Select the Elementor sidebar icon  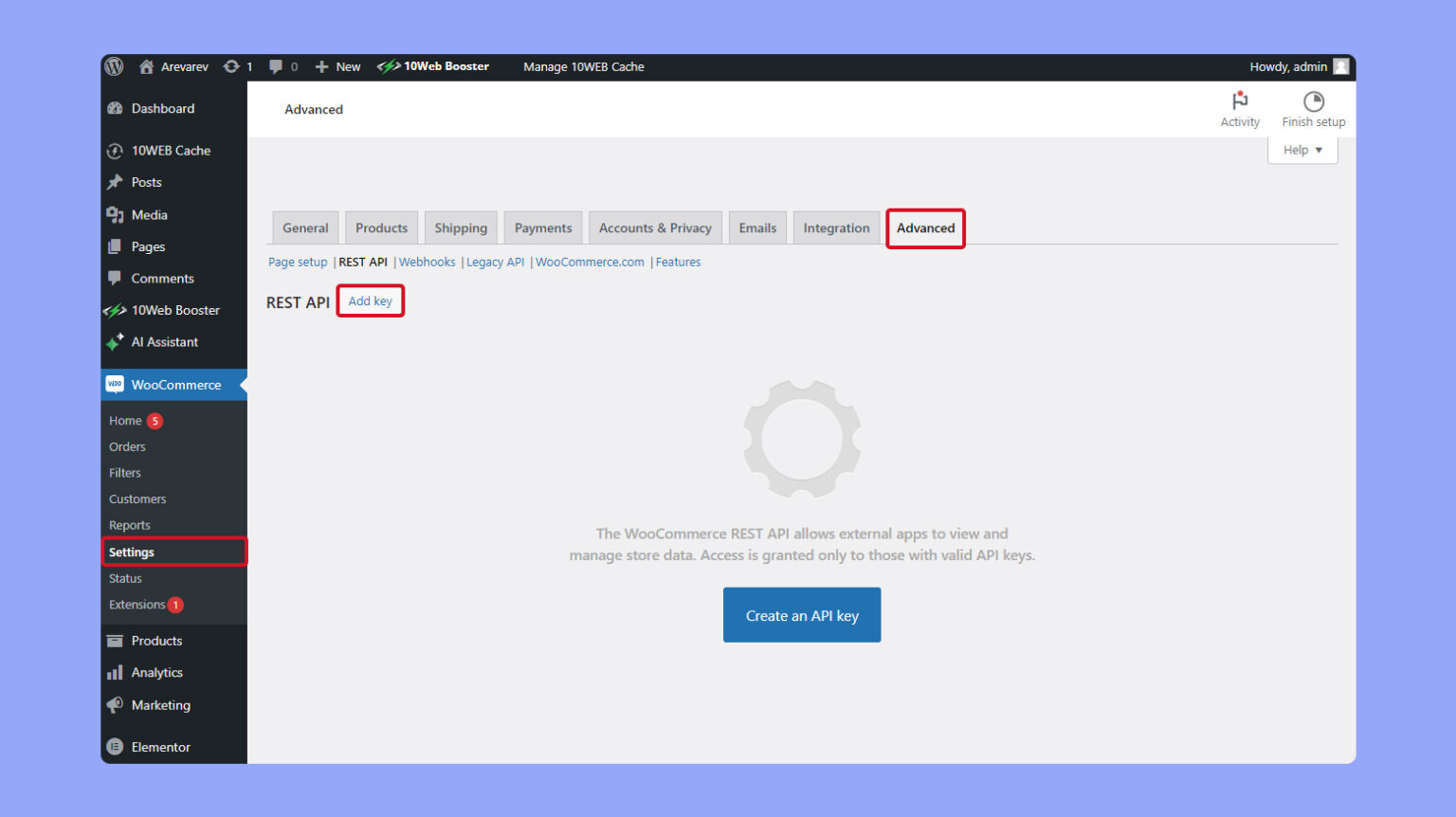point(115,747)
